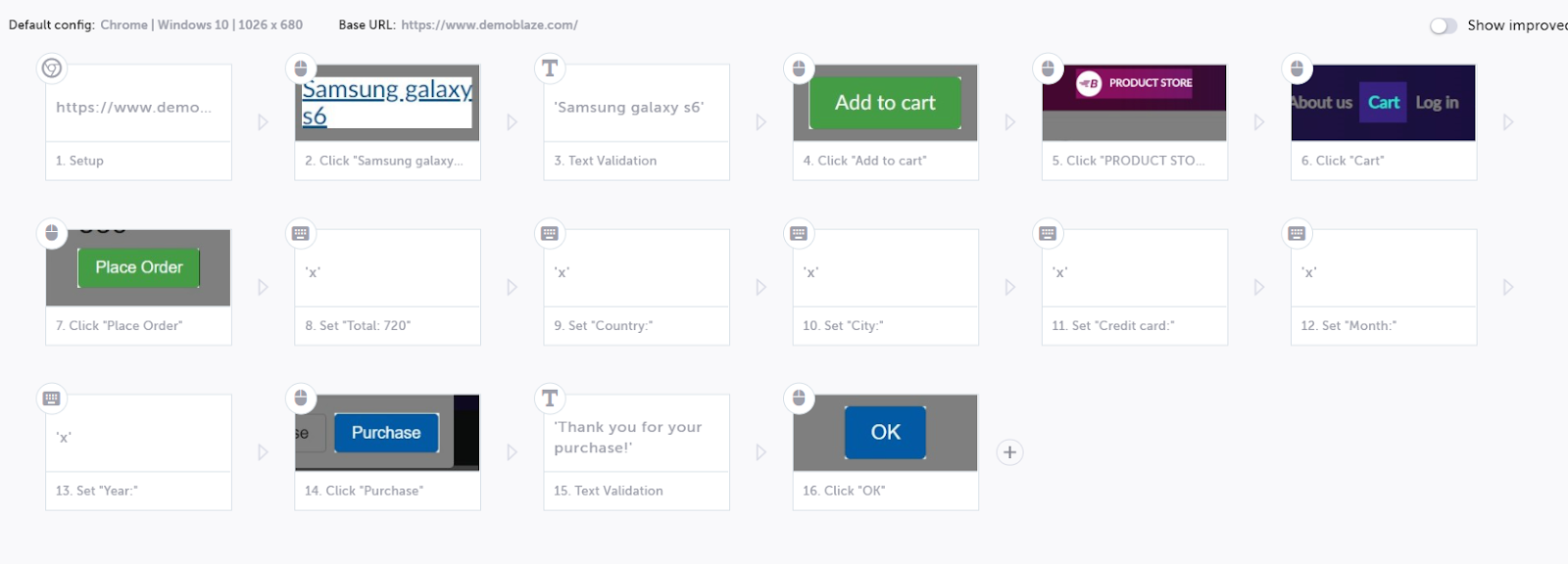Viewport: 1568px width, 564px height.
Task: Click arrow after Purchase step
Action: point(512,452)
